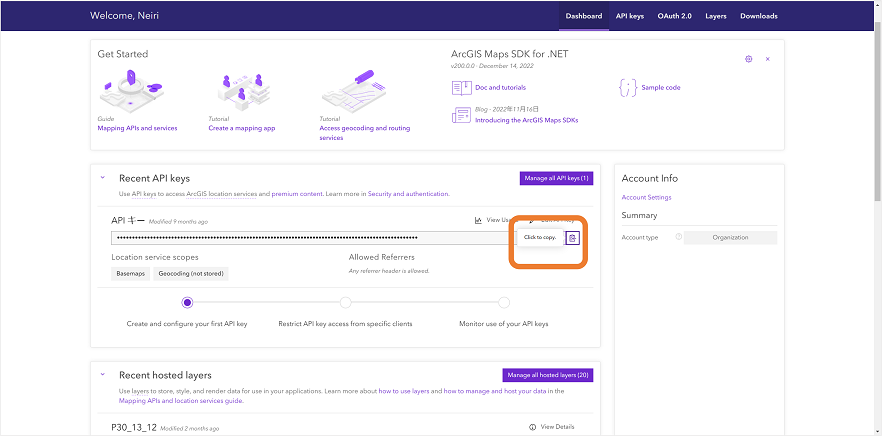Click the how to use layers link

(x=404, y=390)
